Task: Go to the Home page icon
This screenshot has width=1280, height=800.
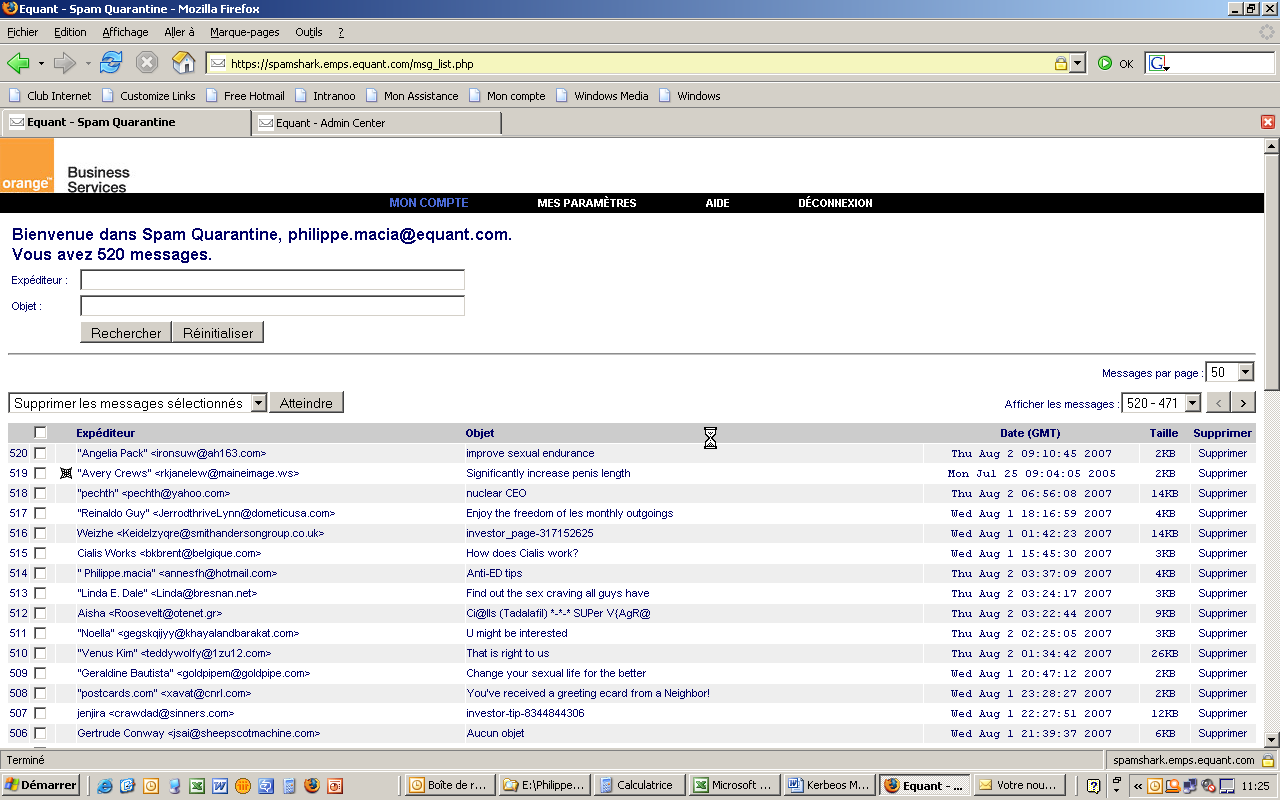Action: (x=184, y=63)
